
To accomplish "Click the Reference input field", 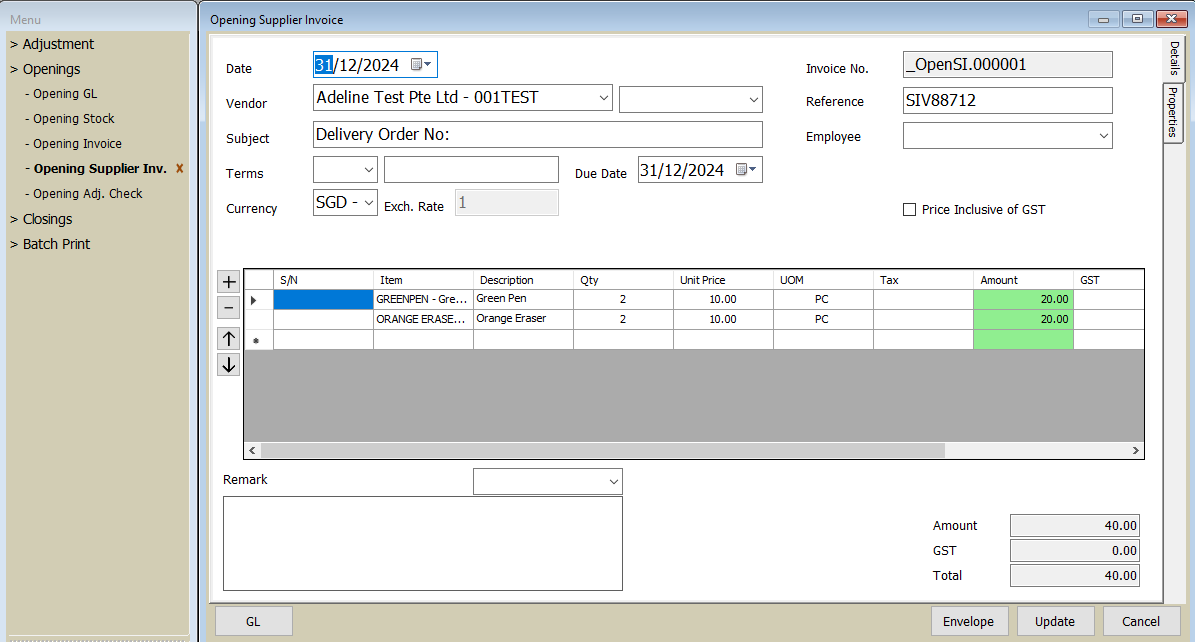I will tap(1007, 101).
